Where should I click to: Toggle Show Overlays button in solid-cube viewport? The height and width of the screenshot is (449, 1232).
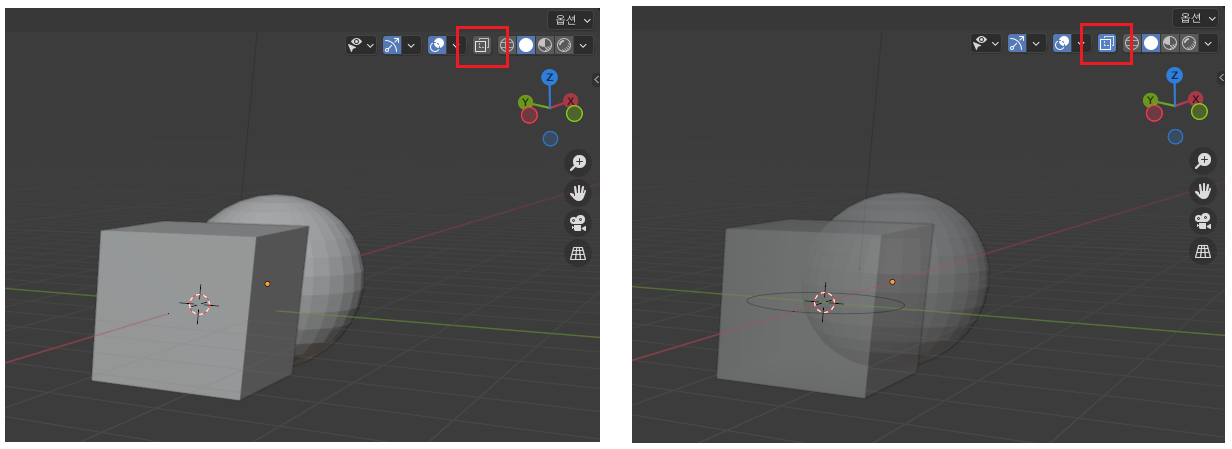[437, 45]
